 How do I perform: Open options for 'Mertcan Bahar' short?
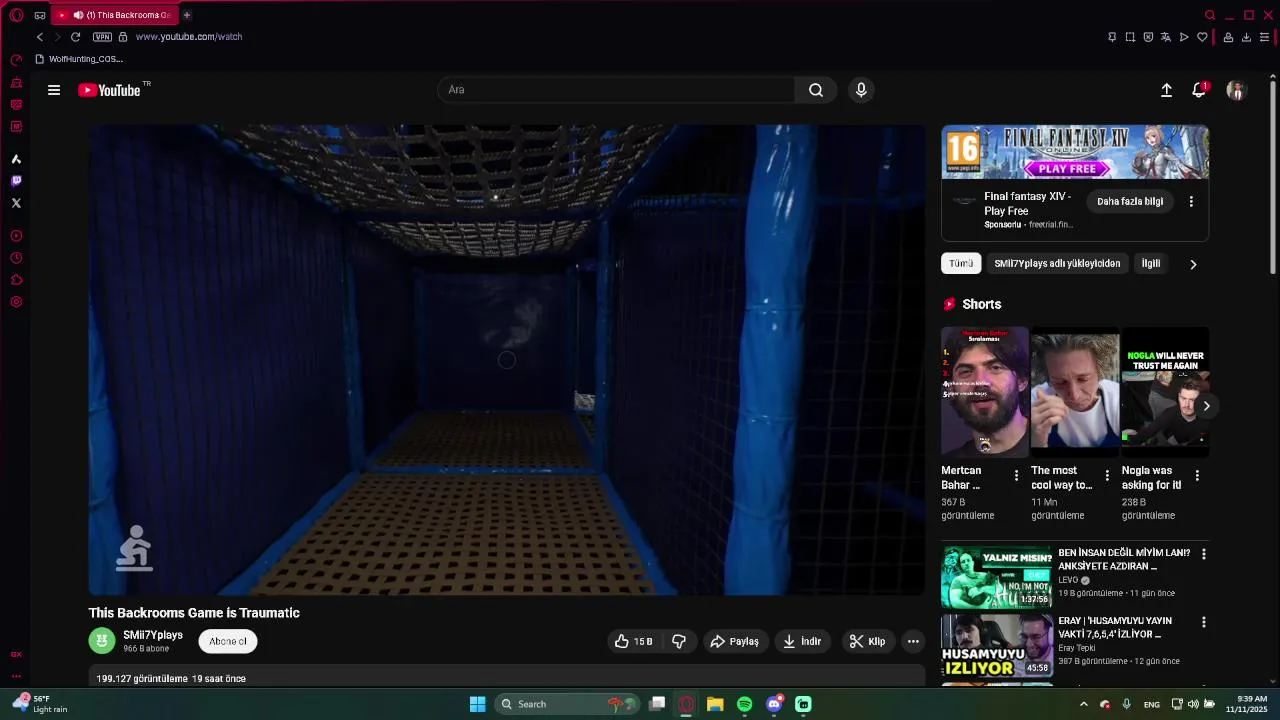1017,476
